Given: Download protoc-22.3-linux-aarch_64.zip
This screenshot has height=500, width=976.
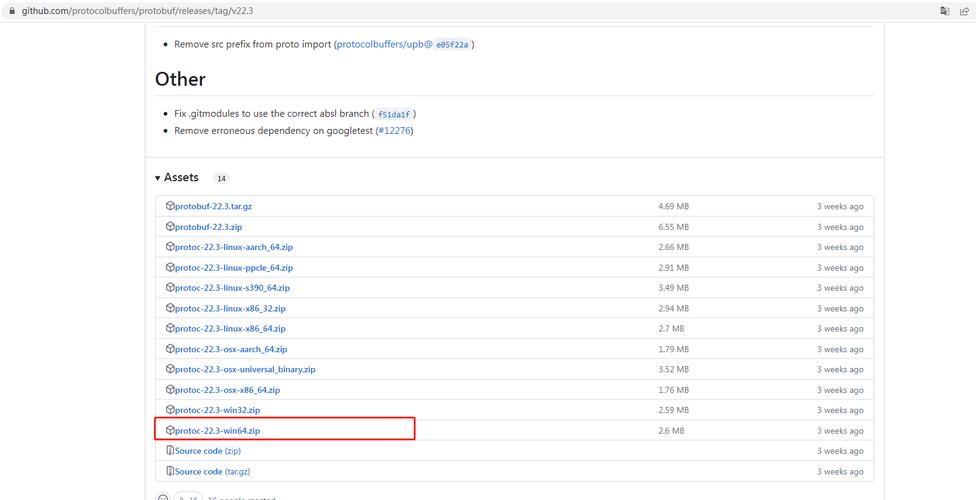Looking at the screenshot, I should point(234,247).
